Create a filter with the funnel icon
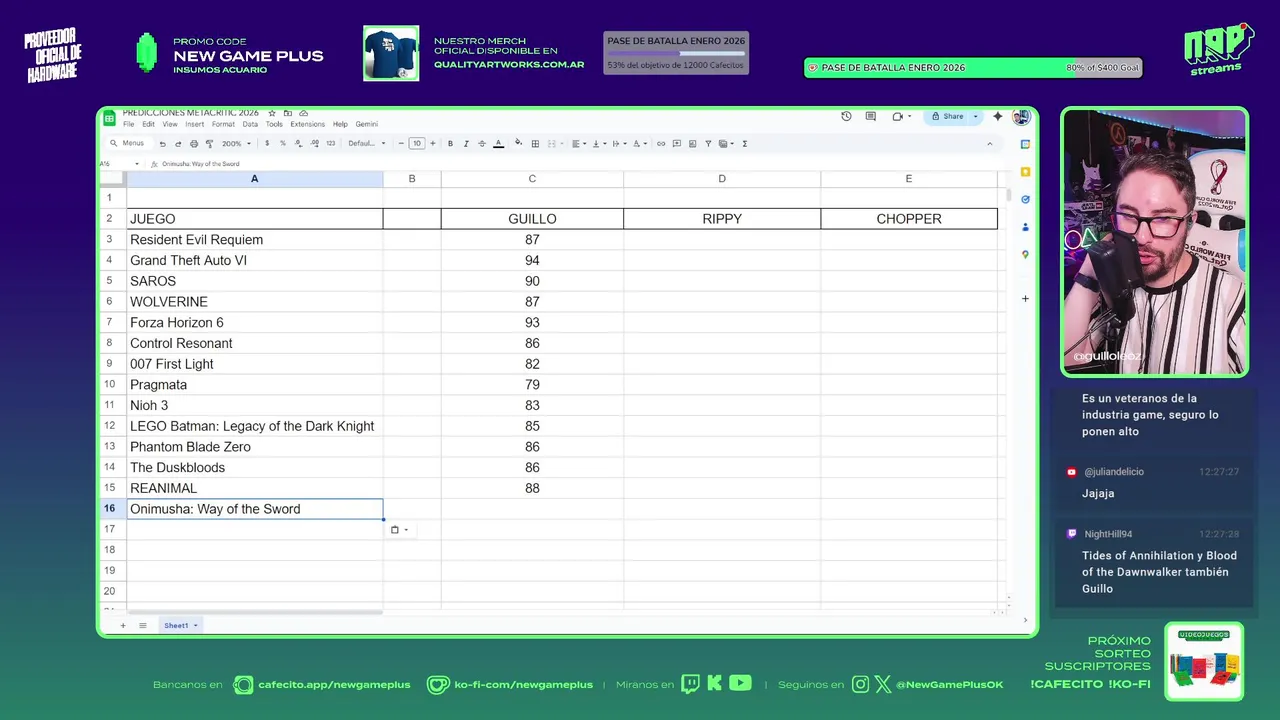The image size is (1280, 720). (x=708, y=143)
